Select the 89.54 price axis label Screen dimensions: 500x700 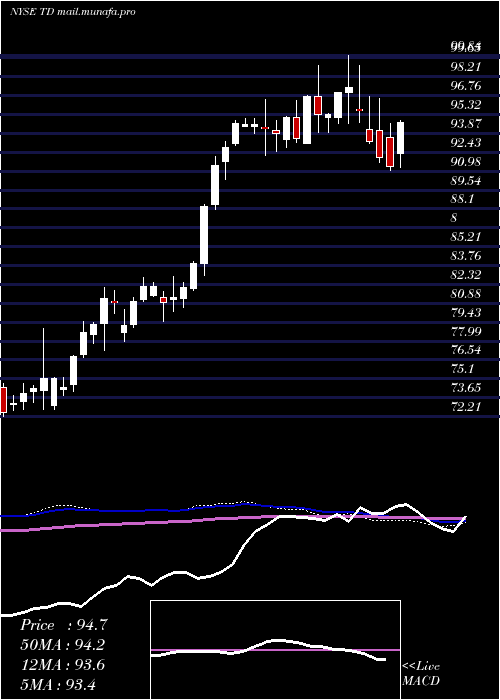coord(467,181)
